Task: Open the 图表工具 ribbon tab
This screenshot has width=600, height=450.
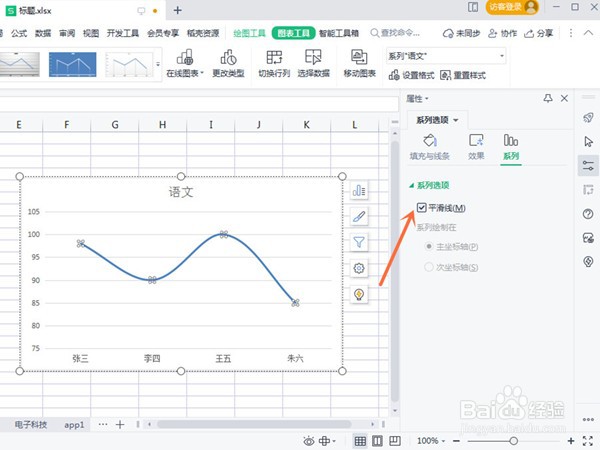Action: (293, 33)
